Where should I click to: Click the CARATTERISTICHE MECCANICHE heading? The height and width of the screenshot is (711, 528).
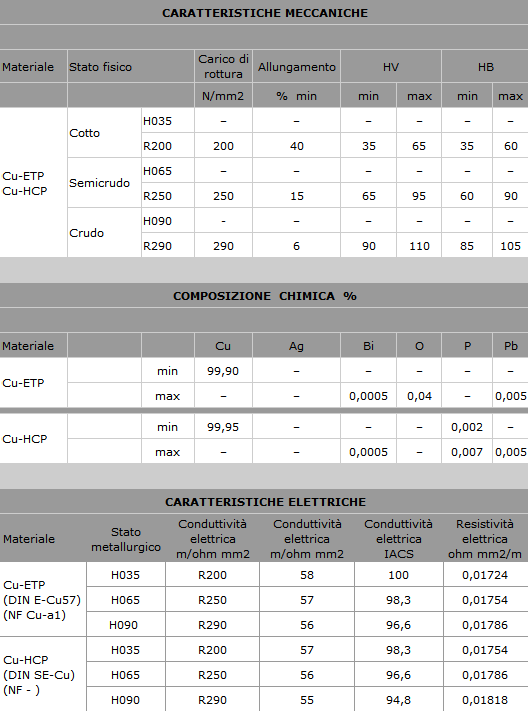pyautogui.click(x=265, y=13)
